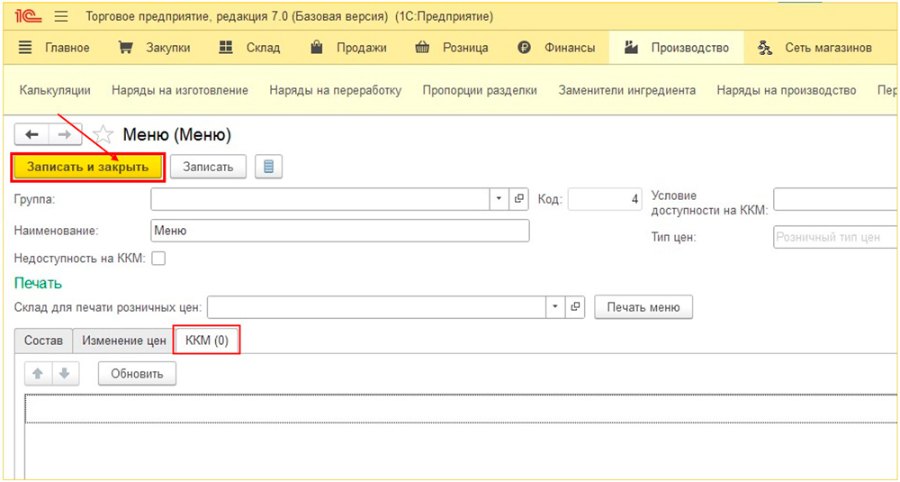The image size is (900, 482).
Task: Go back with the left arrow button
Action: [32, 134]
